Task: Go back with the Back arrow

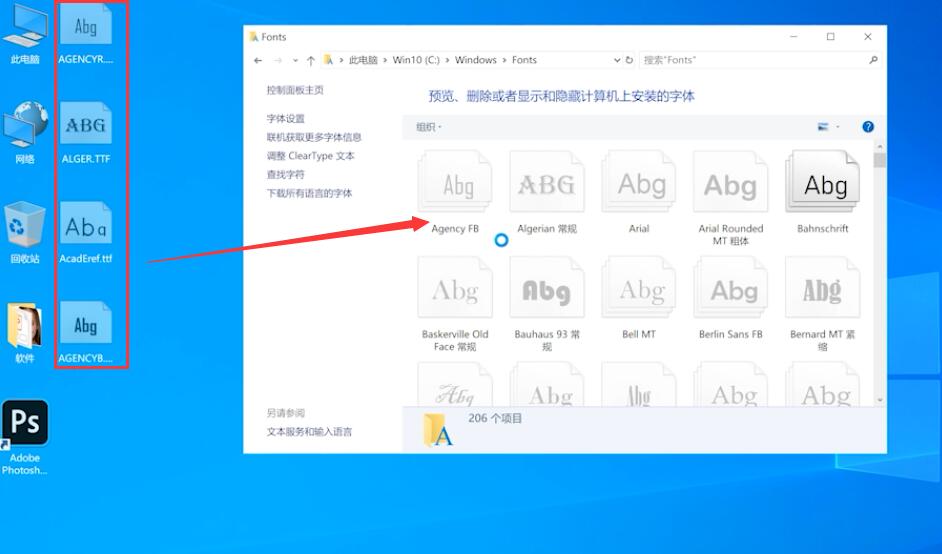Action: click(258, 60)
